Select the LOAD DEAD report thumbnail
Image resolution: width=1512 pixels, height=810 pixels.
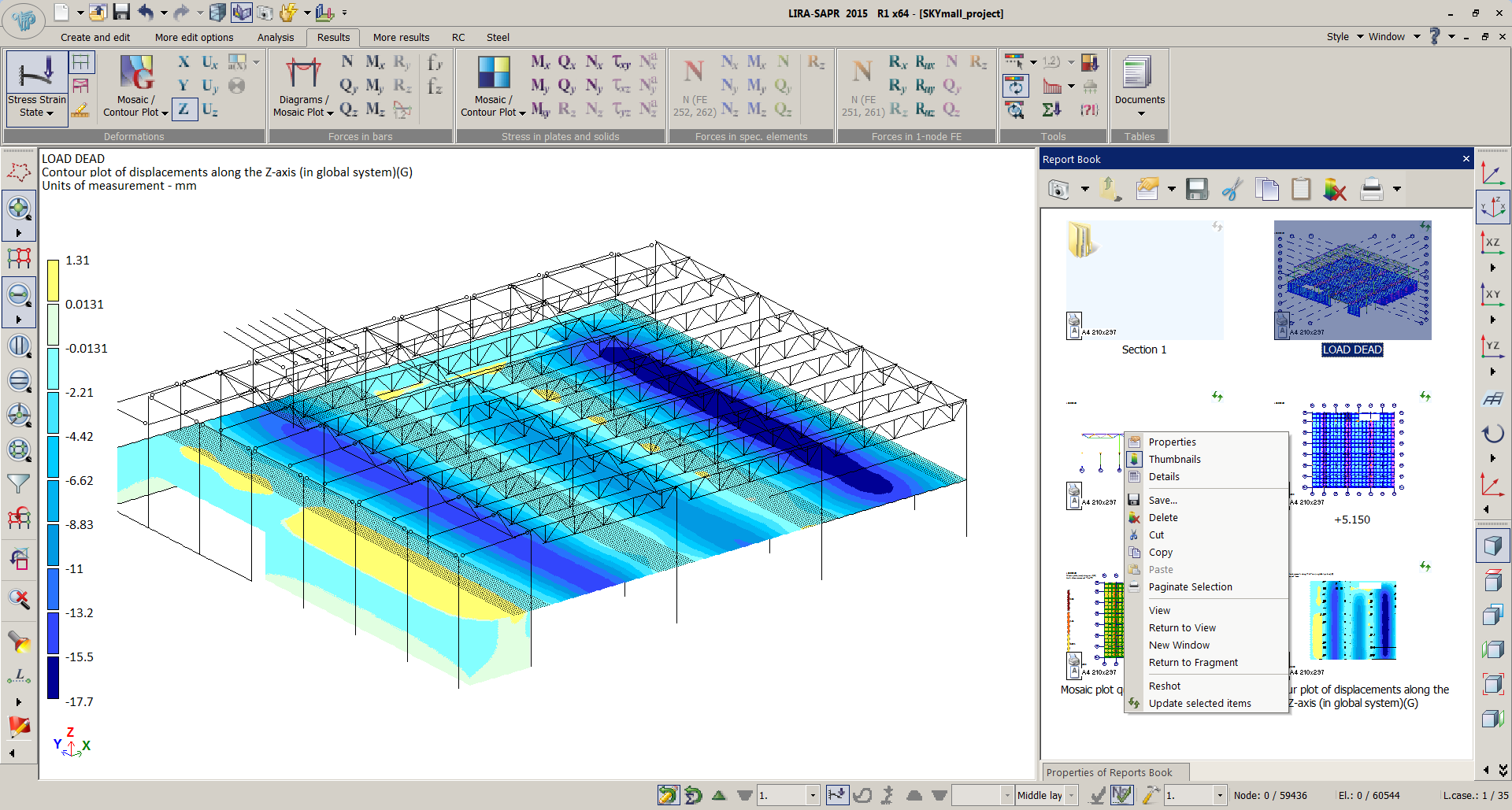pyautogui.click(x=1352, y=280)
